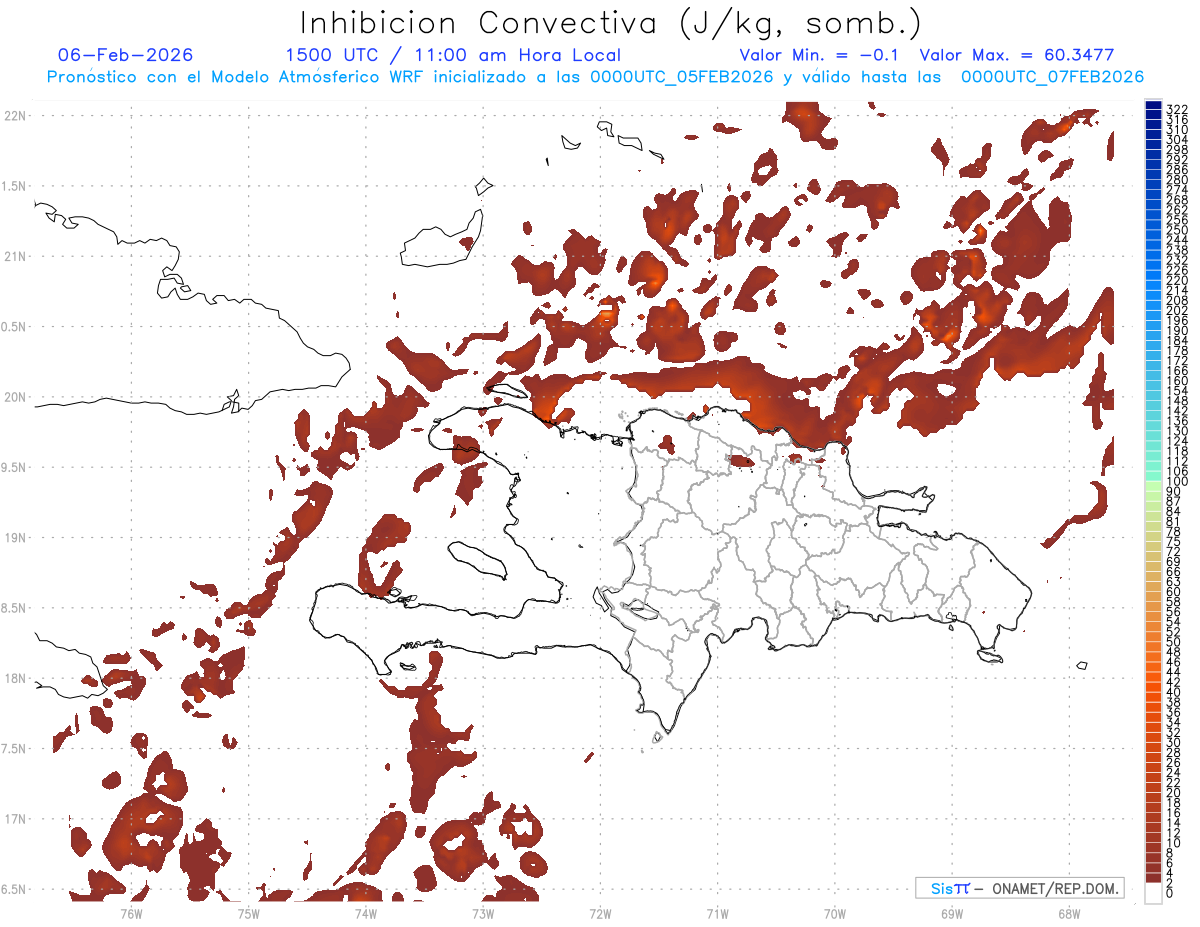Image resolution: width=1200 pixels, height=927 pixels.
Task: Click the title "Inhibicion Convectiva (J/kg, somb.)"
Action: (x=611, y=24)
